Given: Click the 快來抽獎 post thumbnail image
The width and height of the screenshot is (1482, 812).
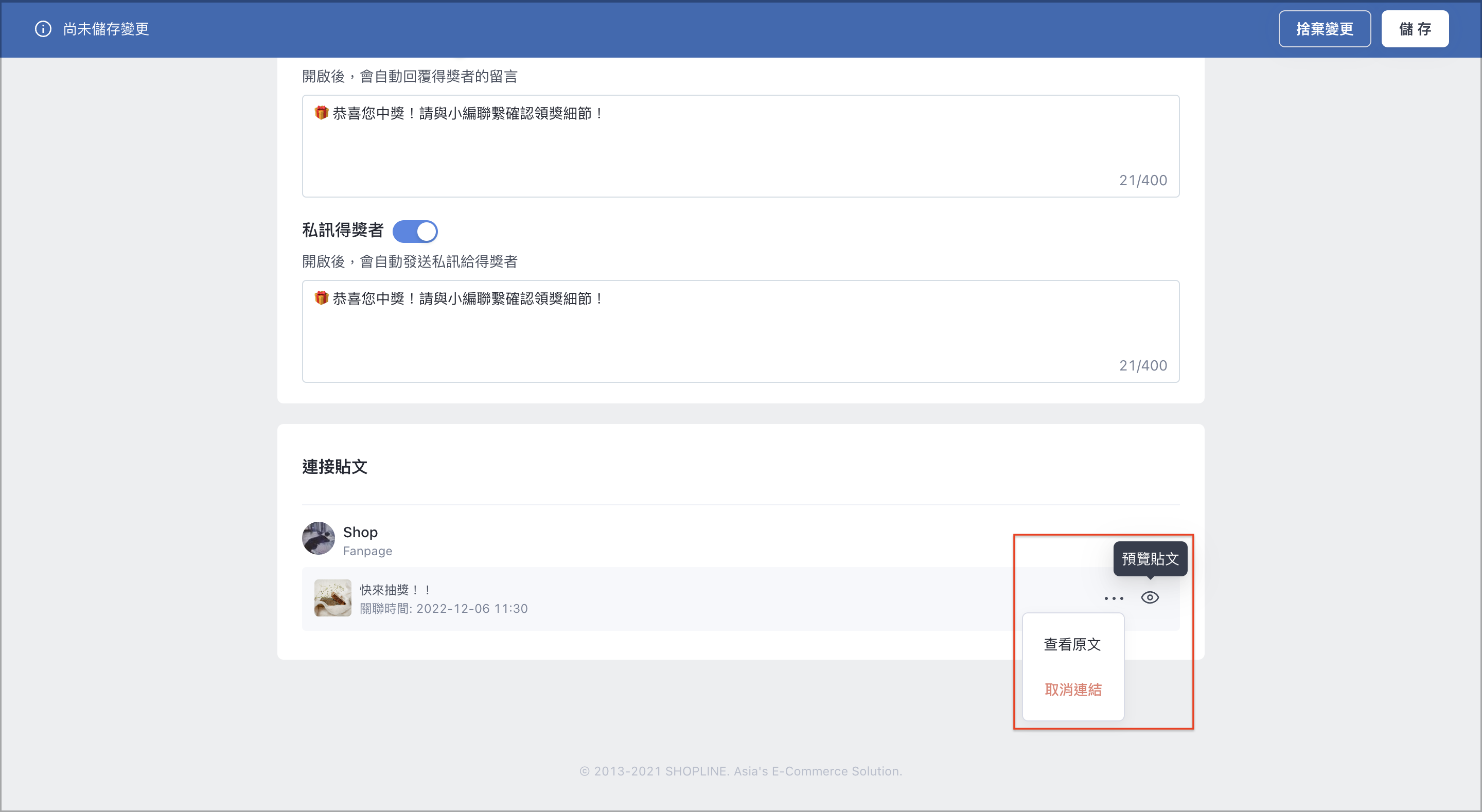Looking at the screenshot, I should (332, 598).
